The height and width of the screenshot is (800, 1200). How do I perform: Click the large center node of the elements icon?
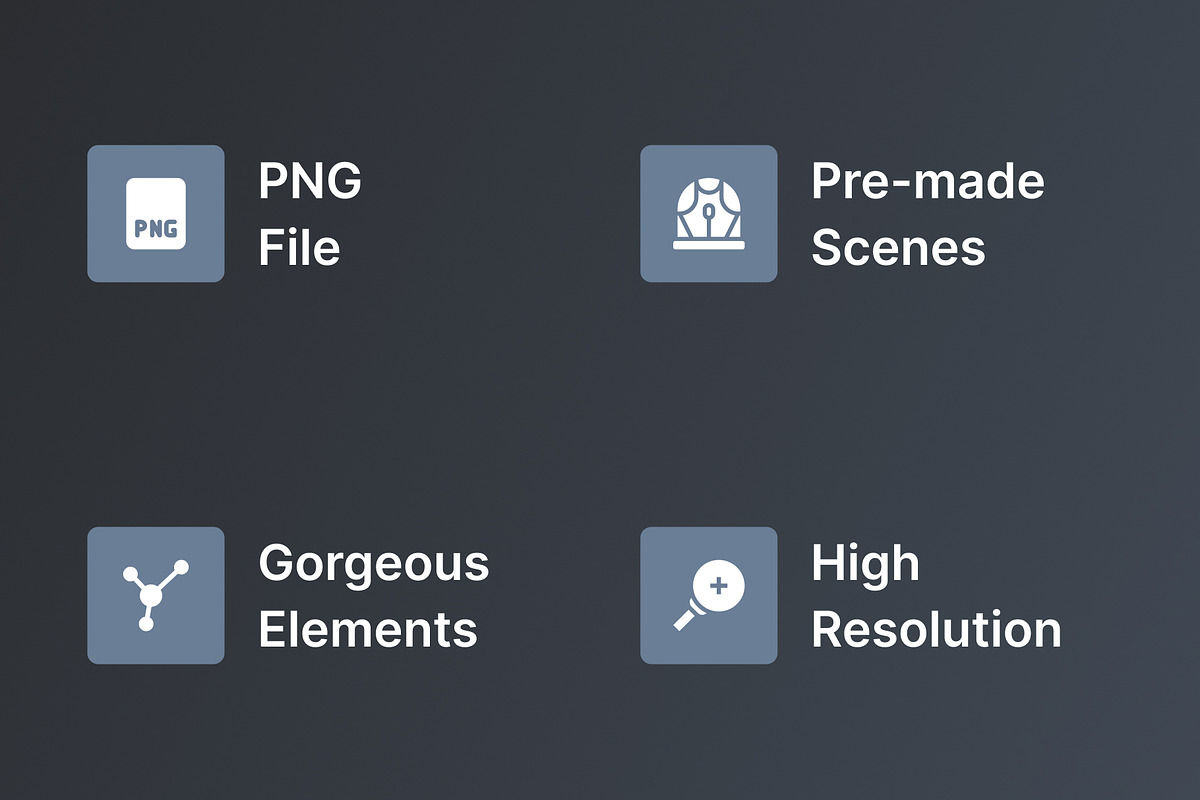pyautogui.click(x=151, y=596)
